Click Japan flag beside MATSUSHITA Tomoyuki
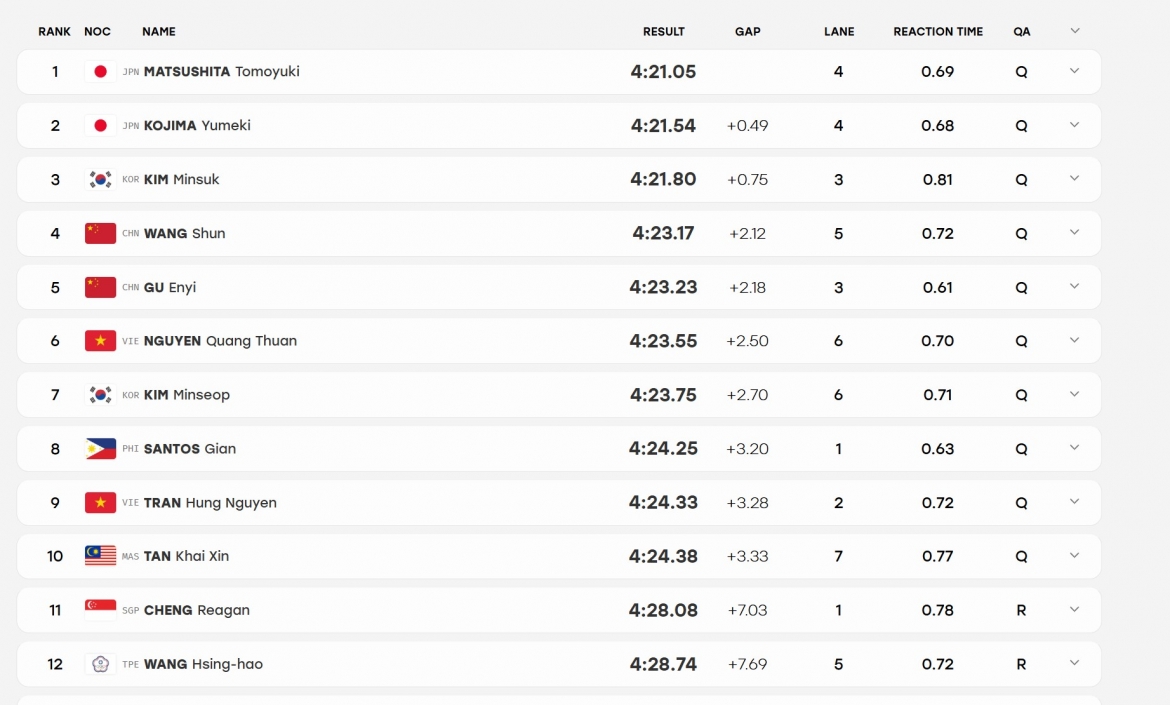This screenshot has height=705, width=1170. pos(100,72)
